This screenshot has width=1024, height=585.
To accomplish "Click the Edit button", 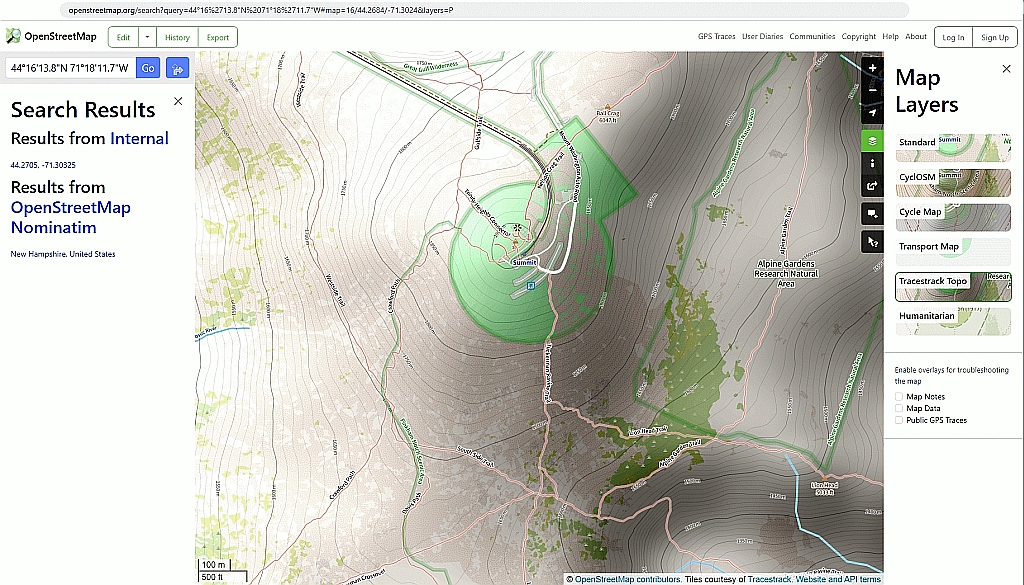I will 123,37.
